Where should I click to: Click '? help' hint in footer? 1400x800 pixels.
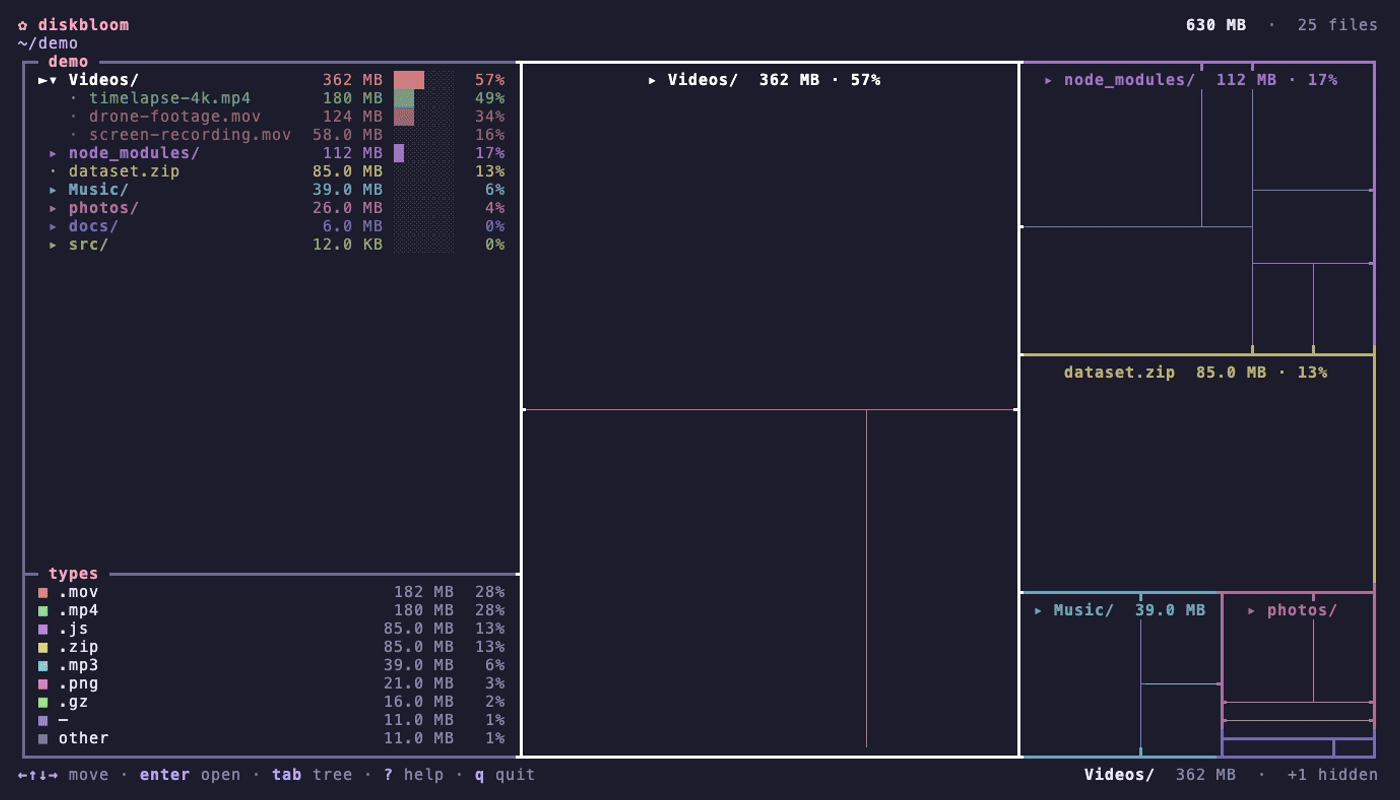pos(414,775)
